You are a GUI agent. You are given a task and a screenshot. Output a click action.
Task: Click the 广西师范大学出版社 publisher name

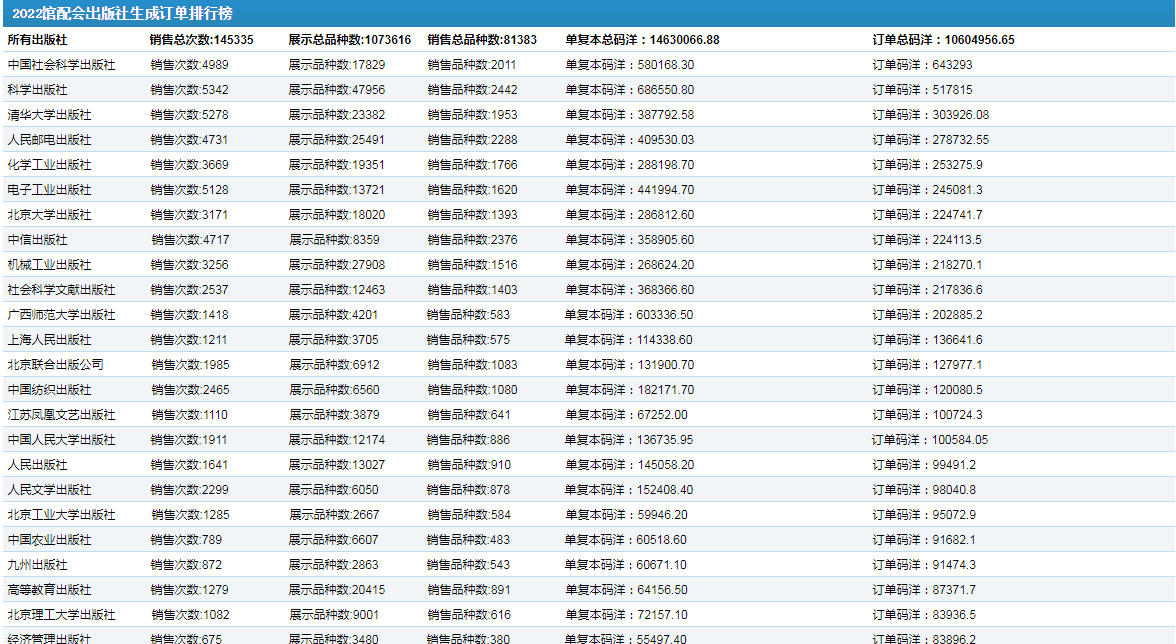[61, 315]
